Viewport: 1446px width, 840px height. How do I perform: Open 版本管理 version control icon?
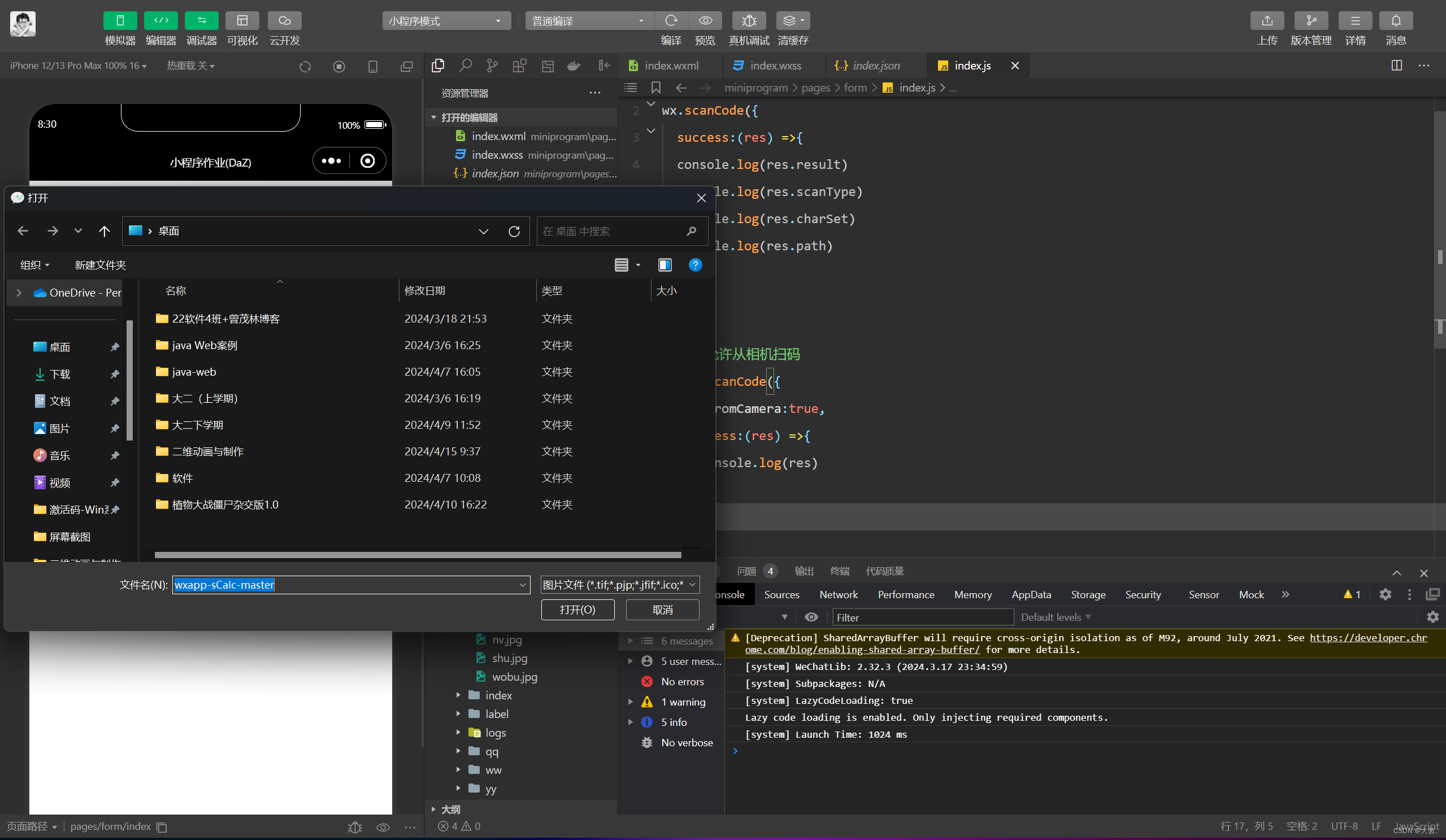pyautogui.click(x=1310, y=21)
